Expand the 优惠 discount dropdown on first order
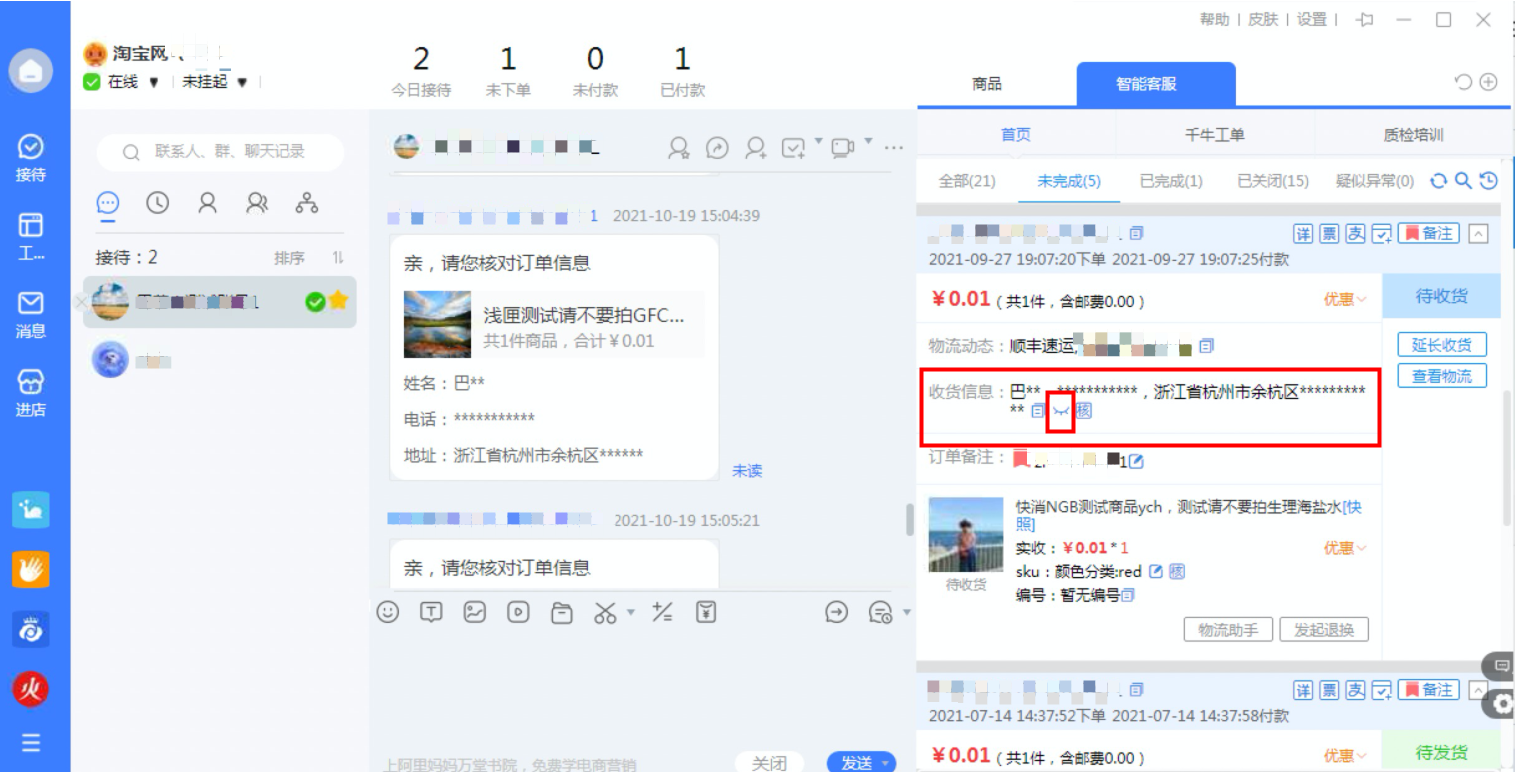 1345,299
